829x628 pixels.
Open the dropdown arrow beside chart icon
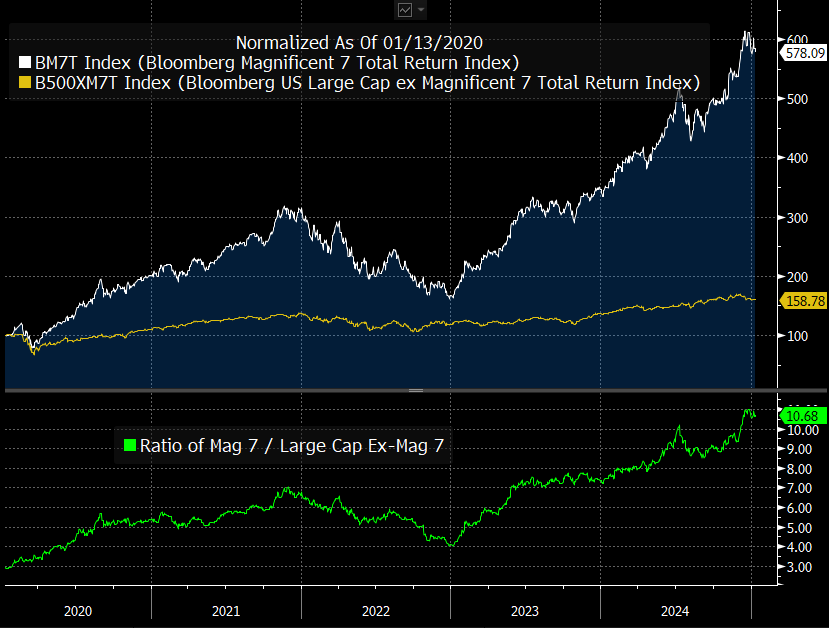[421, 10]
